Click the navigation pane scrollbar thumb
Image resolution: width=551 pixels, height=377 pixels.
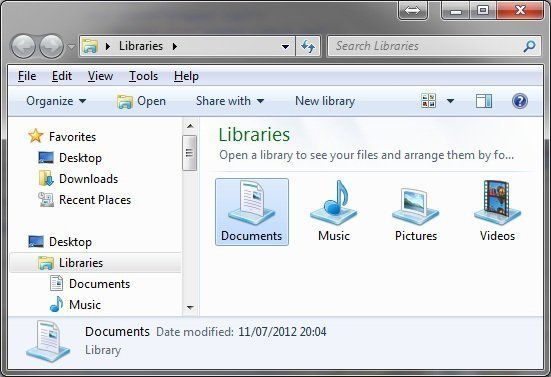coord(190,153)
